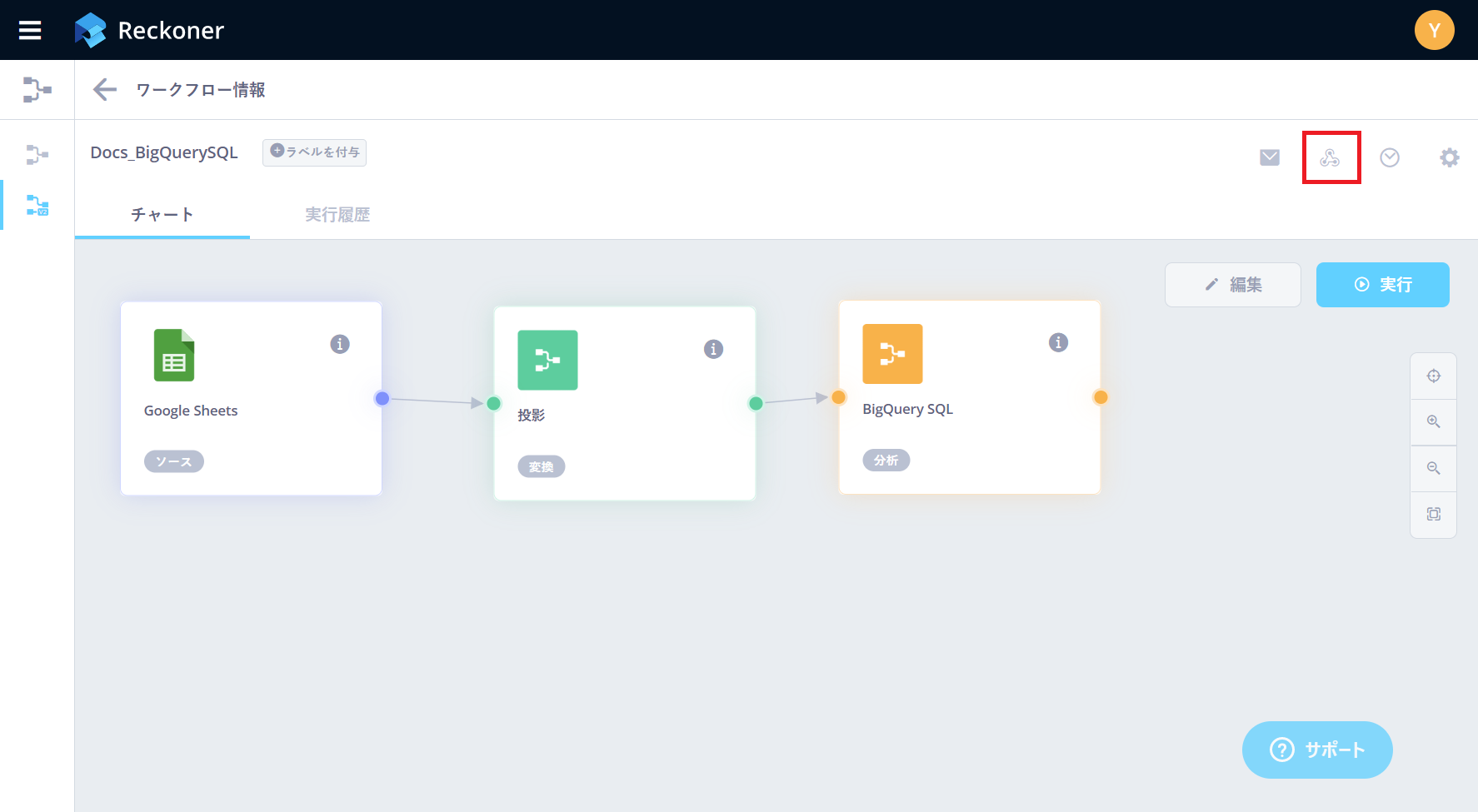The width and height of the screenshot is (1478, 812).
Task: Open the サポート help button
Action: [x=1316, y=750]
